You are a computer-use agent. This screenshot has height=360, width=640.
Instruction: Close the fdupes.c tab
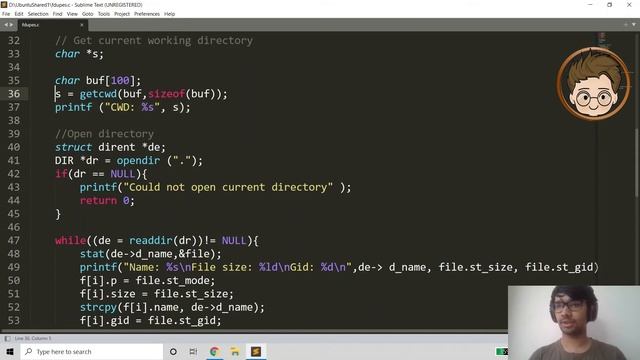pos(82,25)
